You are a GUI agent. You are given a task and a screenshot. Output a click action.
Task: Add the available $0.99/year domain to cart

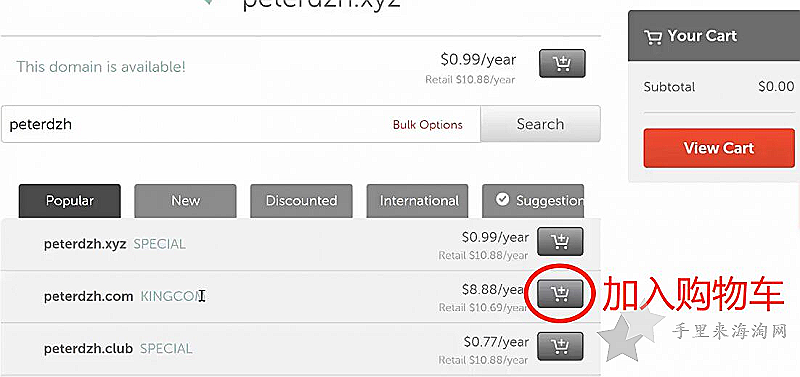click(562, 64)
